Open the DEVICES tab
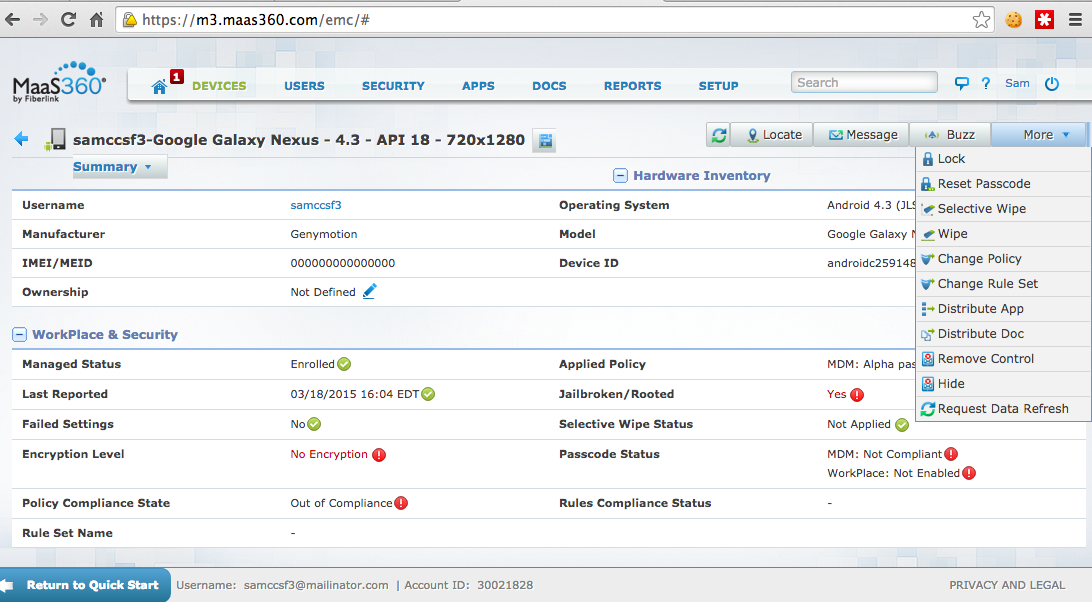Viewport: 1092px width, 602px height. (219, 86)
